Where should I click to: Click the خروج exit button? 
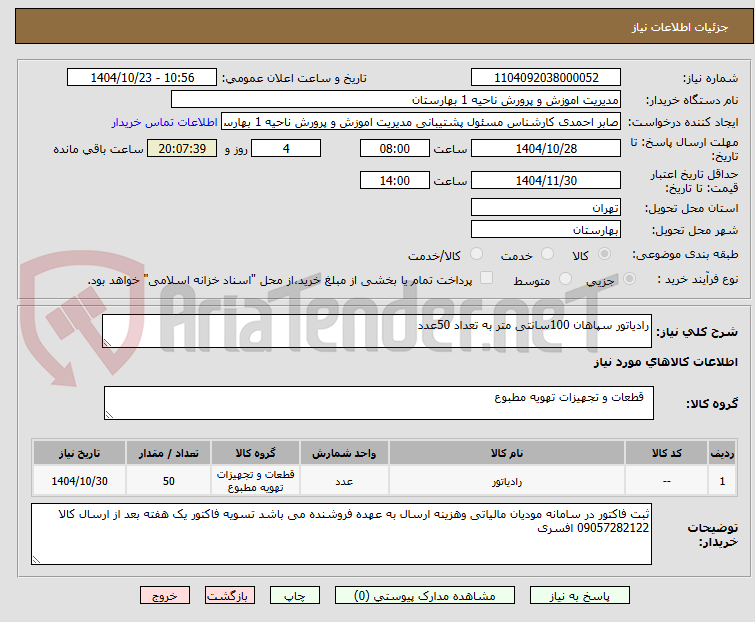(x=165, y=596)
